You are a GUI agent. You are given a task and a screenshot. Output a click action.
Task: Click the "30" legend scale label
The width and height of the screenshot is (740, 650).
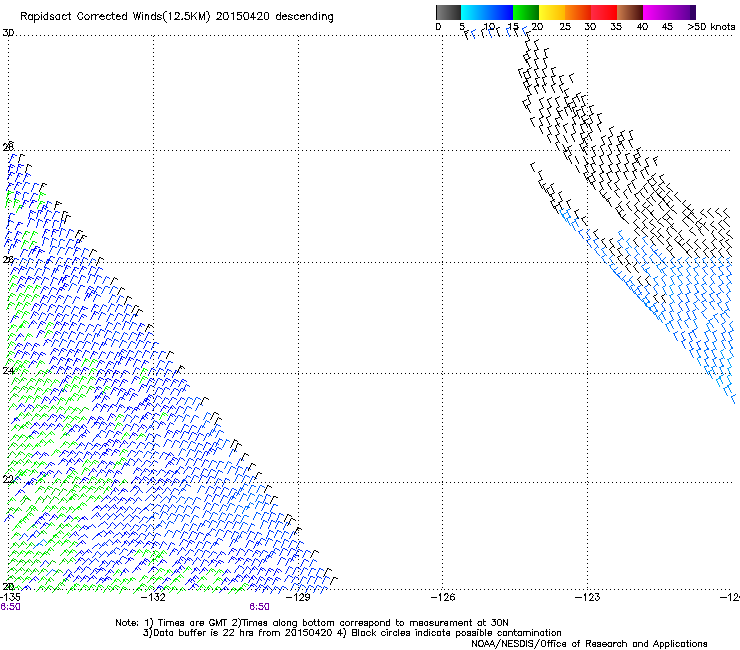590,27
